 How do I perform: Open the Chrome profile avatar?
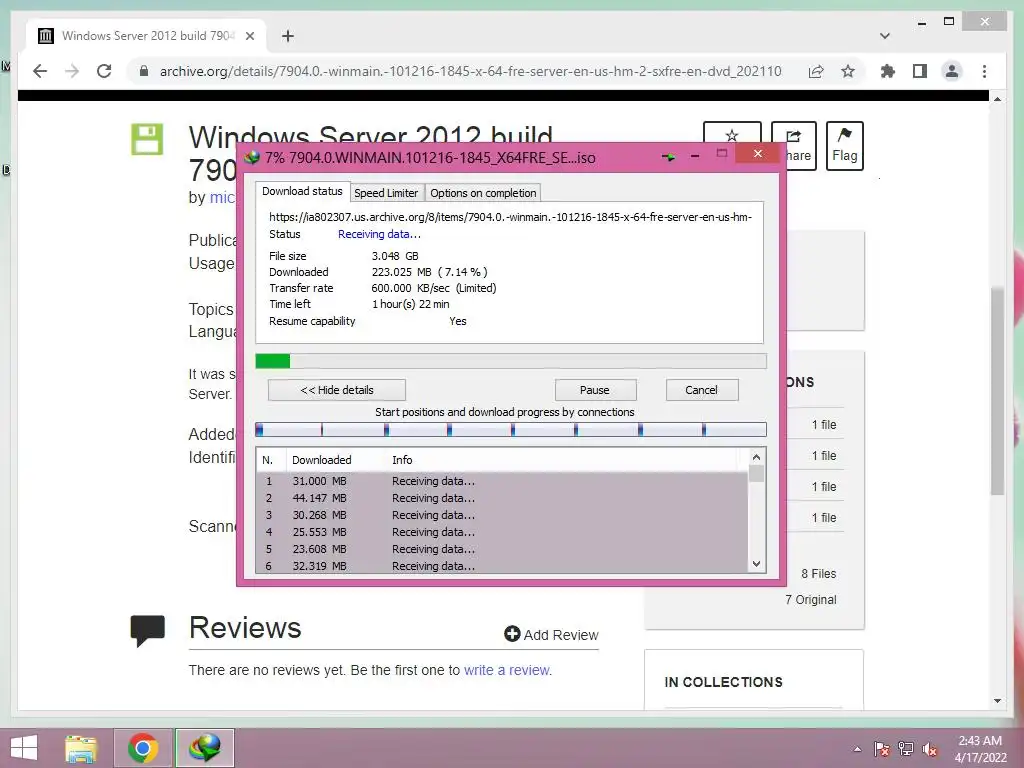pyautogui.click(x=952, y=71)
